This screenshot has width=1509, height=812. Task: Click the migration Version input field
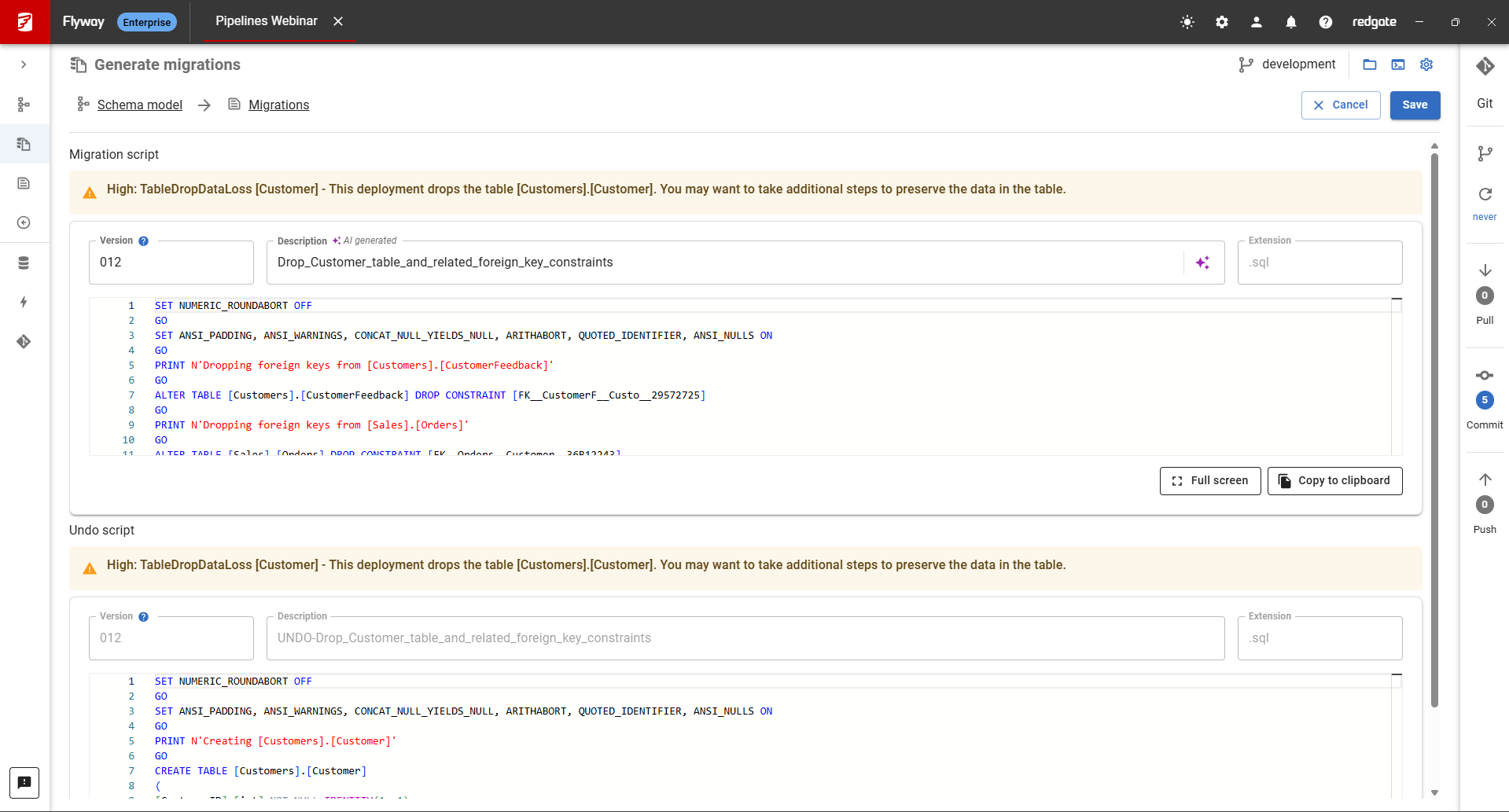(171, 263)
